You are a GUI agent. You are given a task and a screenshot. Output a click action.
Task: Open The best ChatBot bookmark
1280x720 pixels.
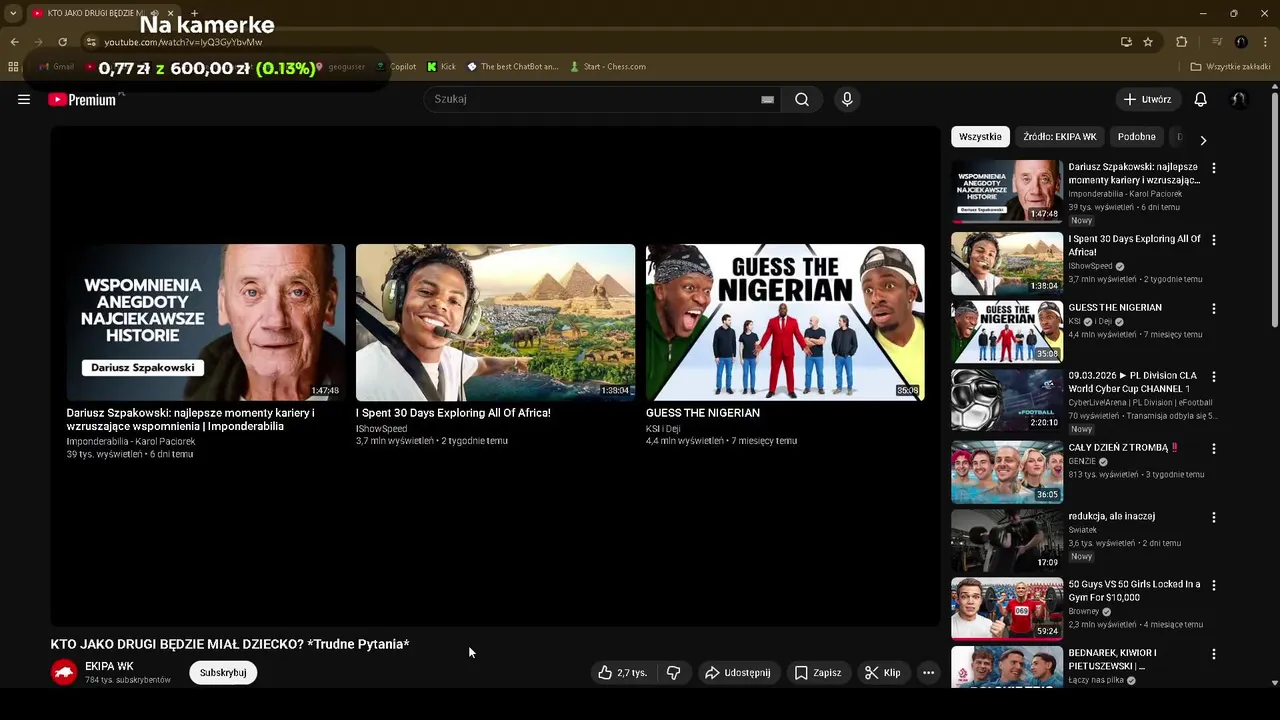tap(513, 67)
